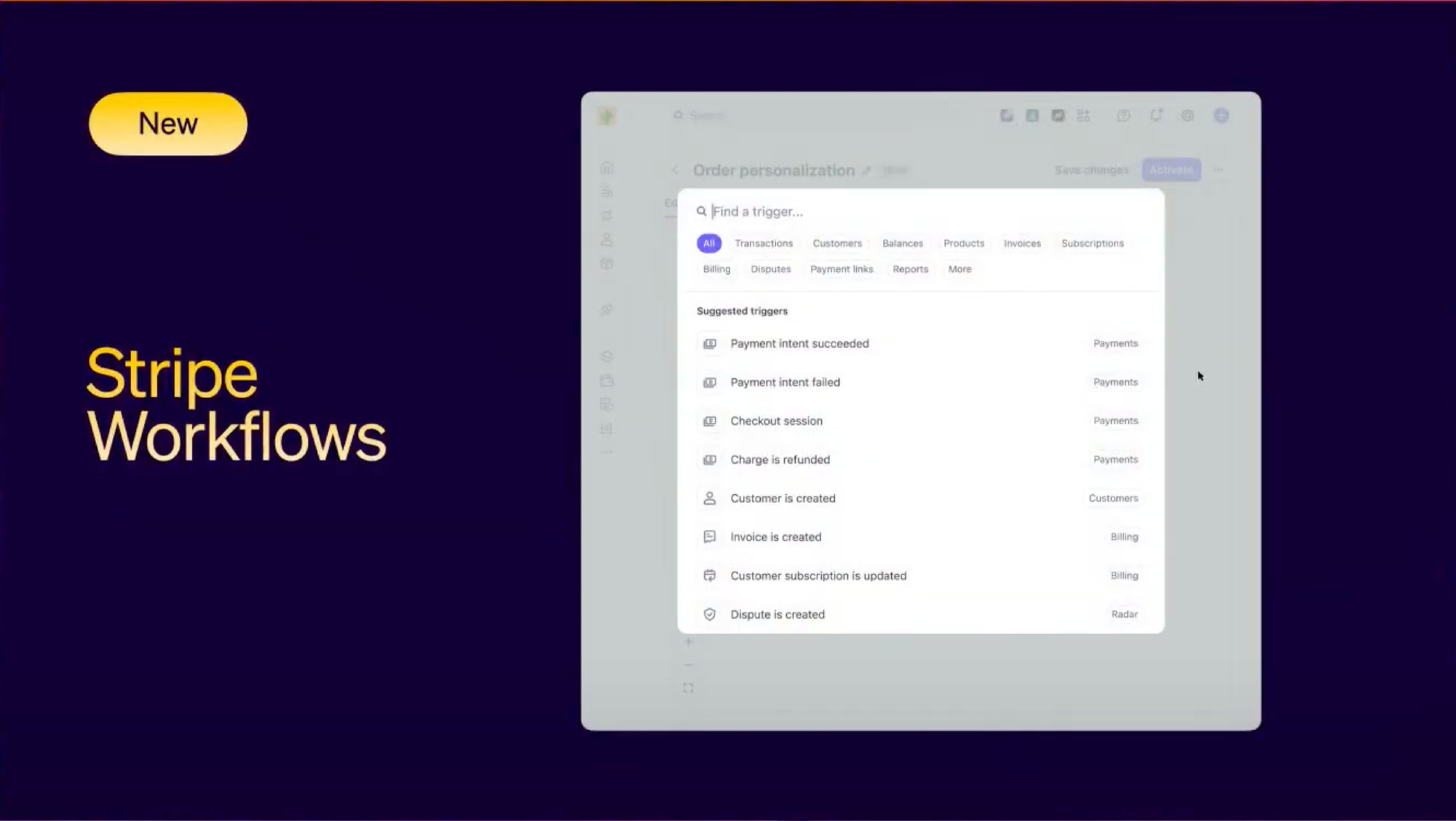Click the Payment intent succeeded payments icon
The height and width of the screenshot is (821, 1456).
click(710, 344)
